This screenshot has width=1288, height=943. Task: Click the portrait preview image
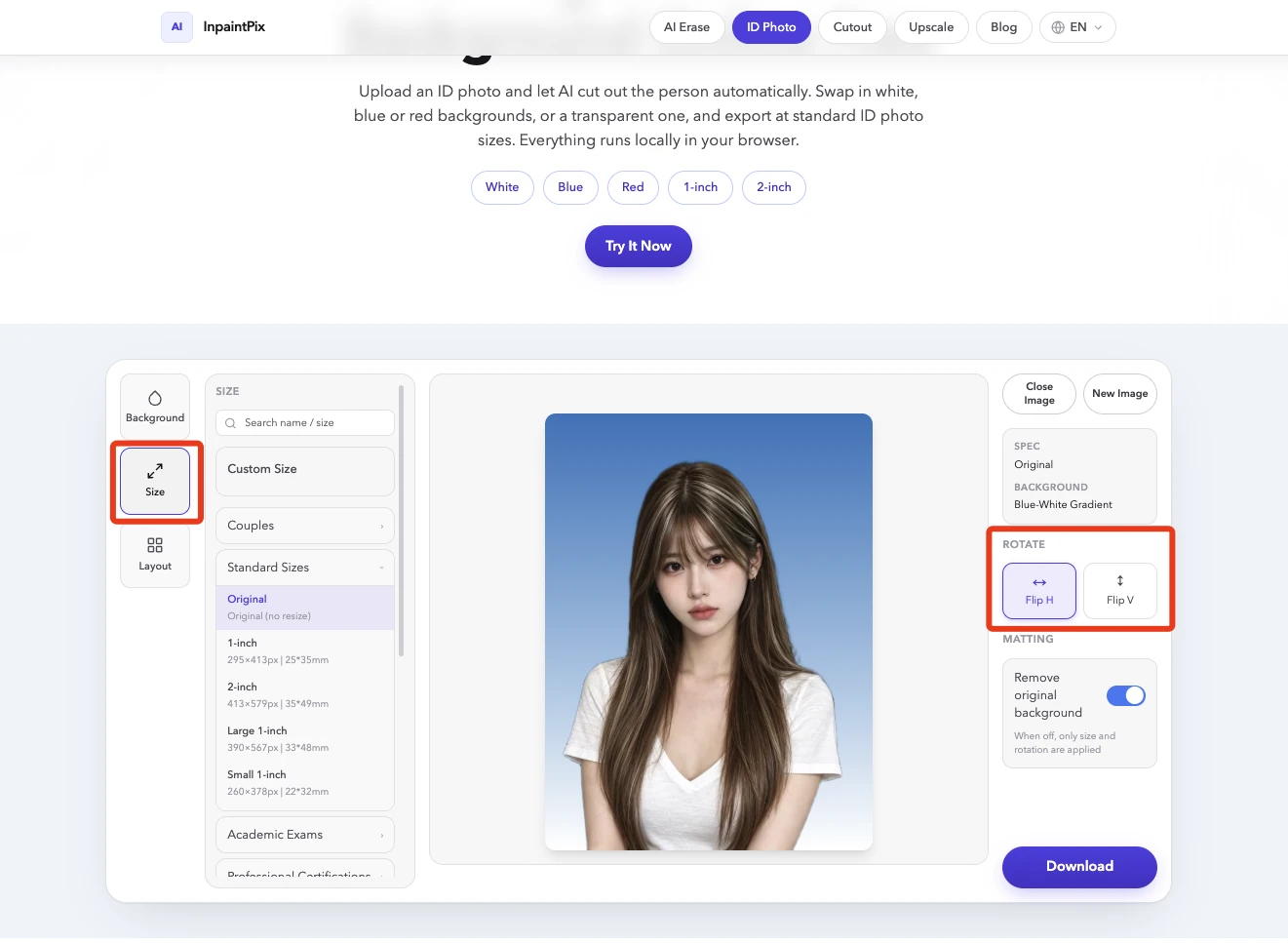tap(709, 632)
